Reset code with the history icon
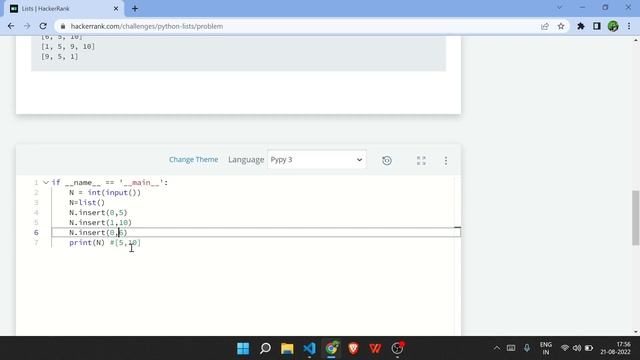The height and width of the screenshot is (360, 640). point(387,160)
